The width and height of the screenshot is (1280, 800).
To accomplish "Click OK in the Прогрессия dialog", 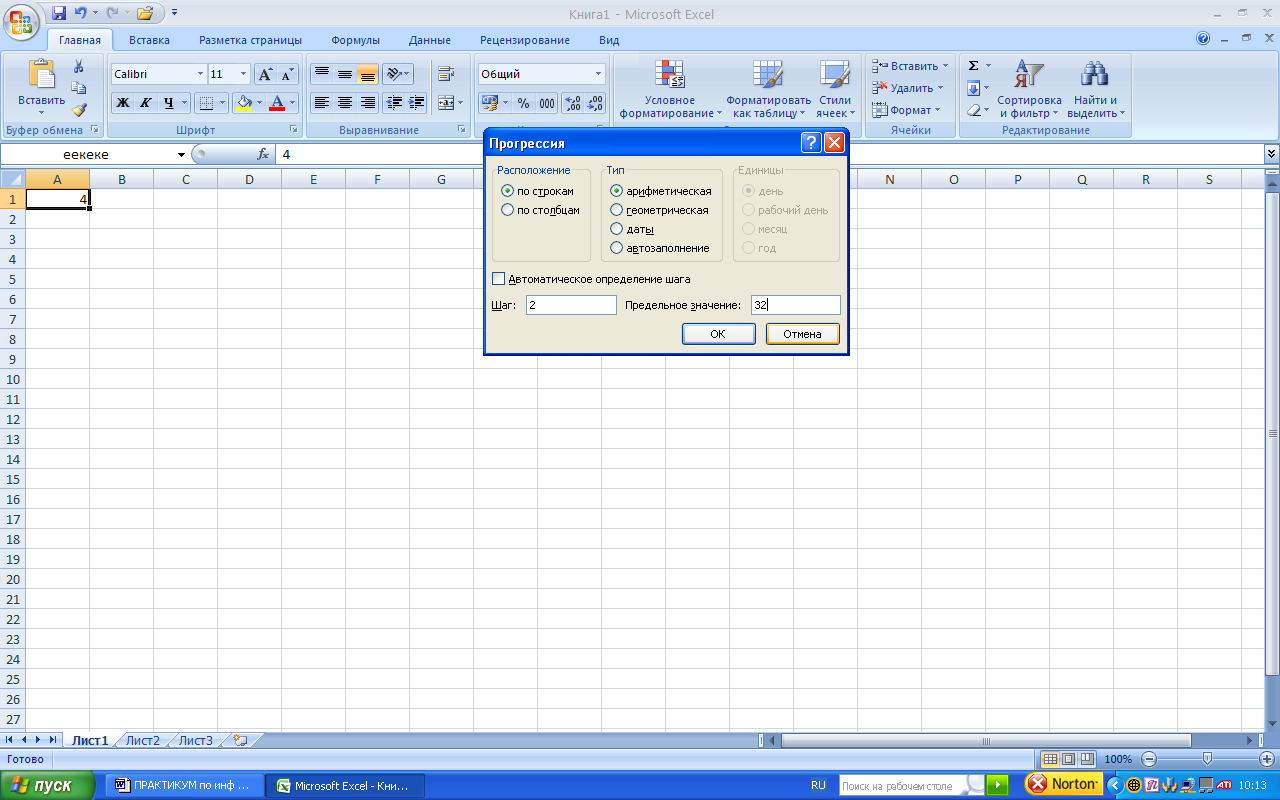I will pos(718,334).
